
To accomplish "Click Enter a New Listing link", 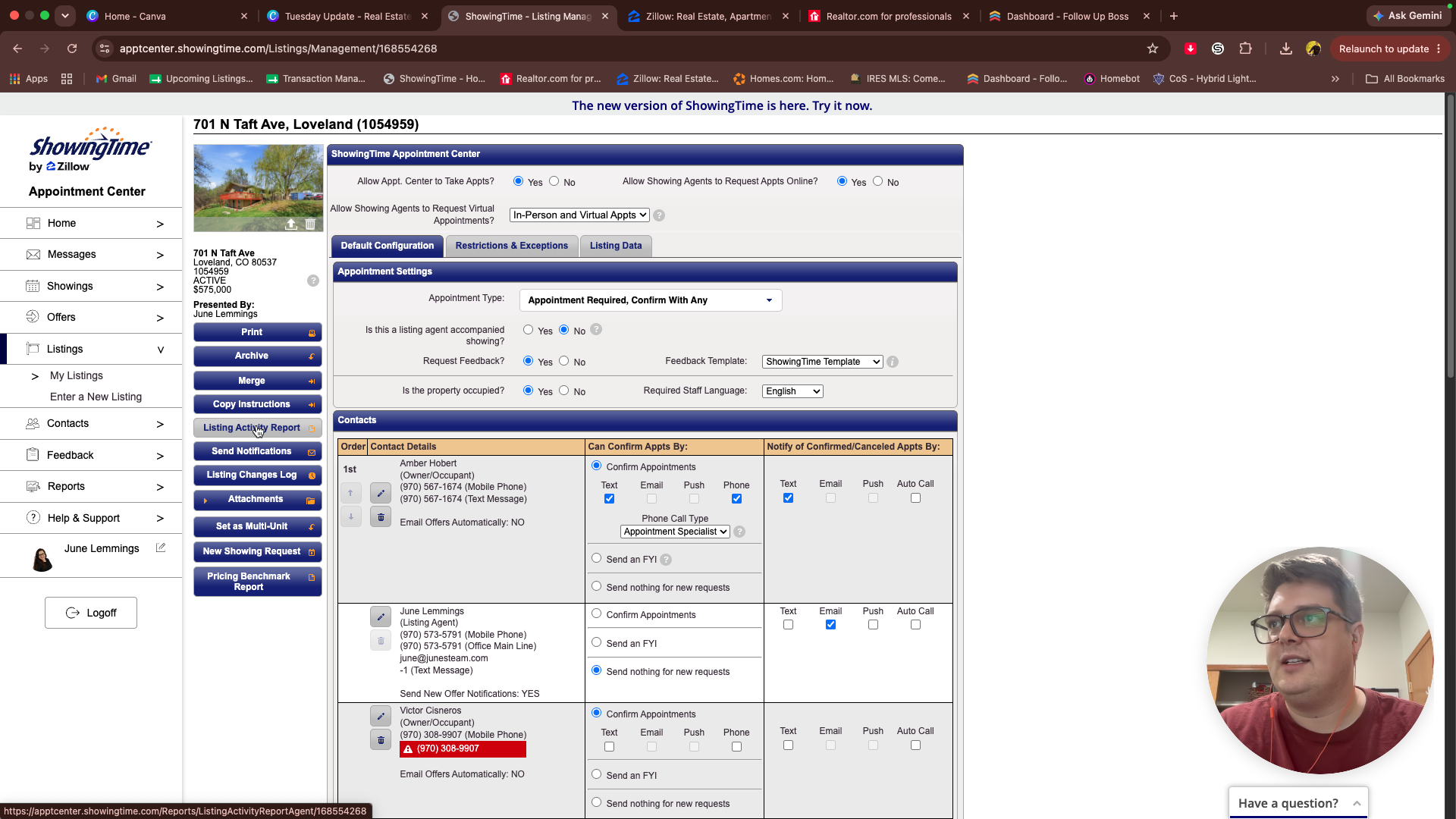I will coord(96,397).
